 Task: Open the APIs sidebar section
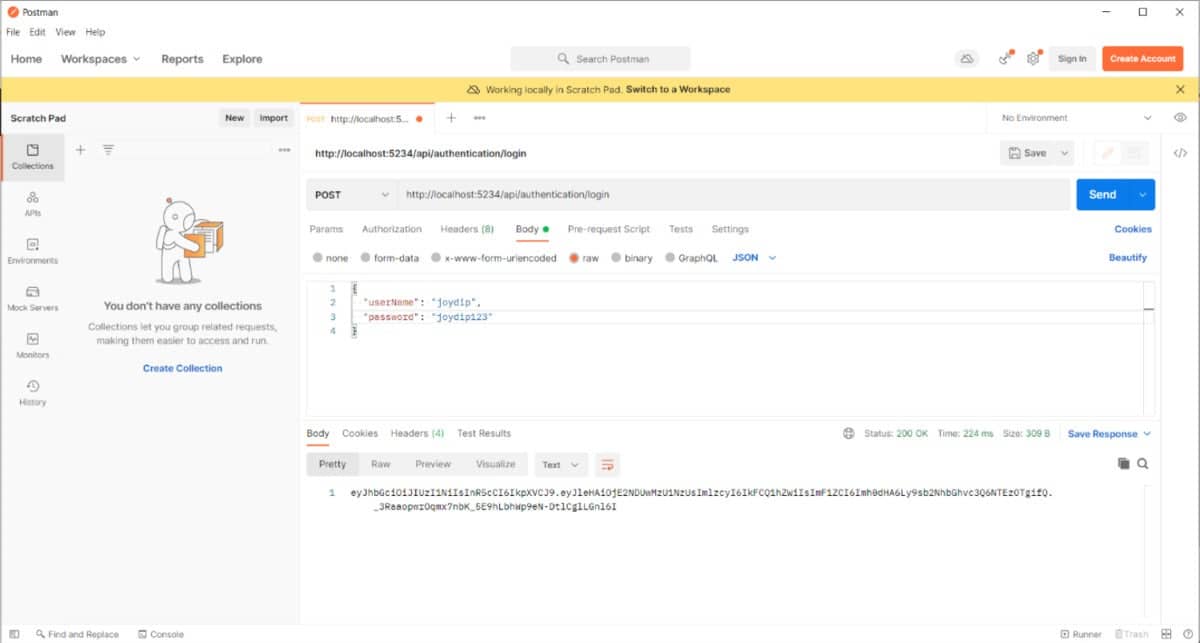click(32, 204)
